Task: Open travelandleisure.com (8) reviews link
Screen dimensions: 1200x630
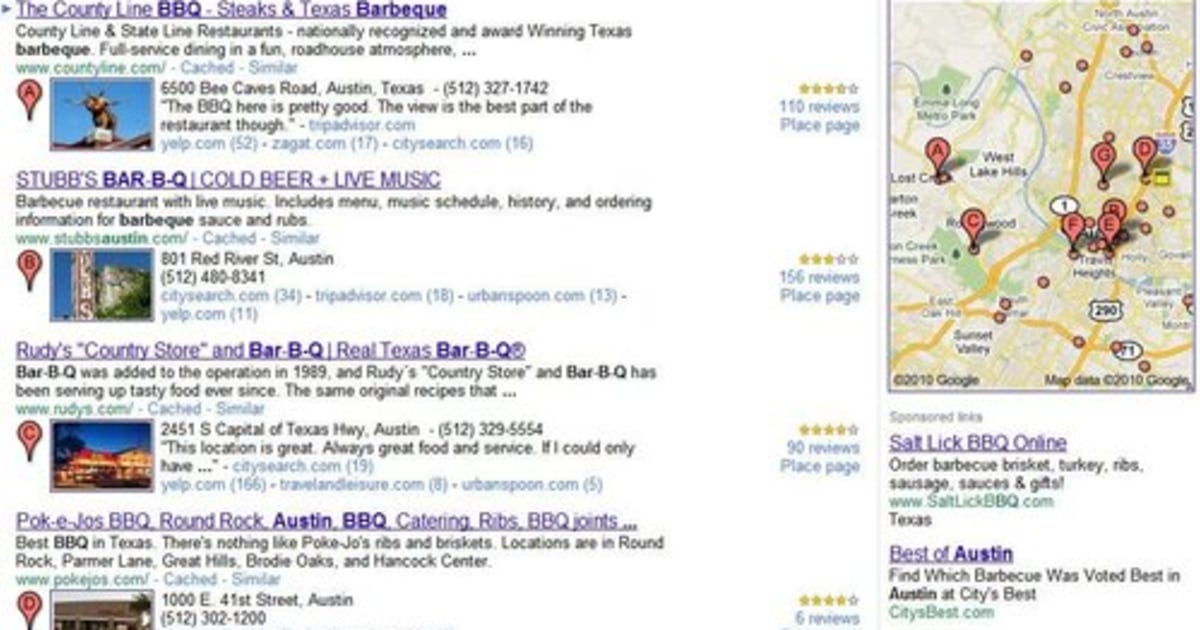Action: click(x=364, y=485)
